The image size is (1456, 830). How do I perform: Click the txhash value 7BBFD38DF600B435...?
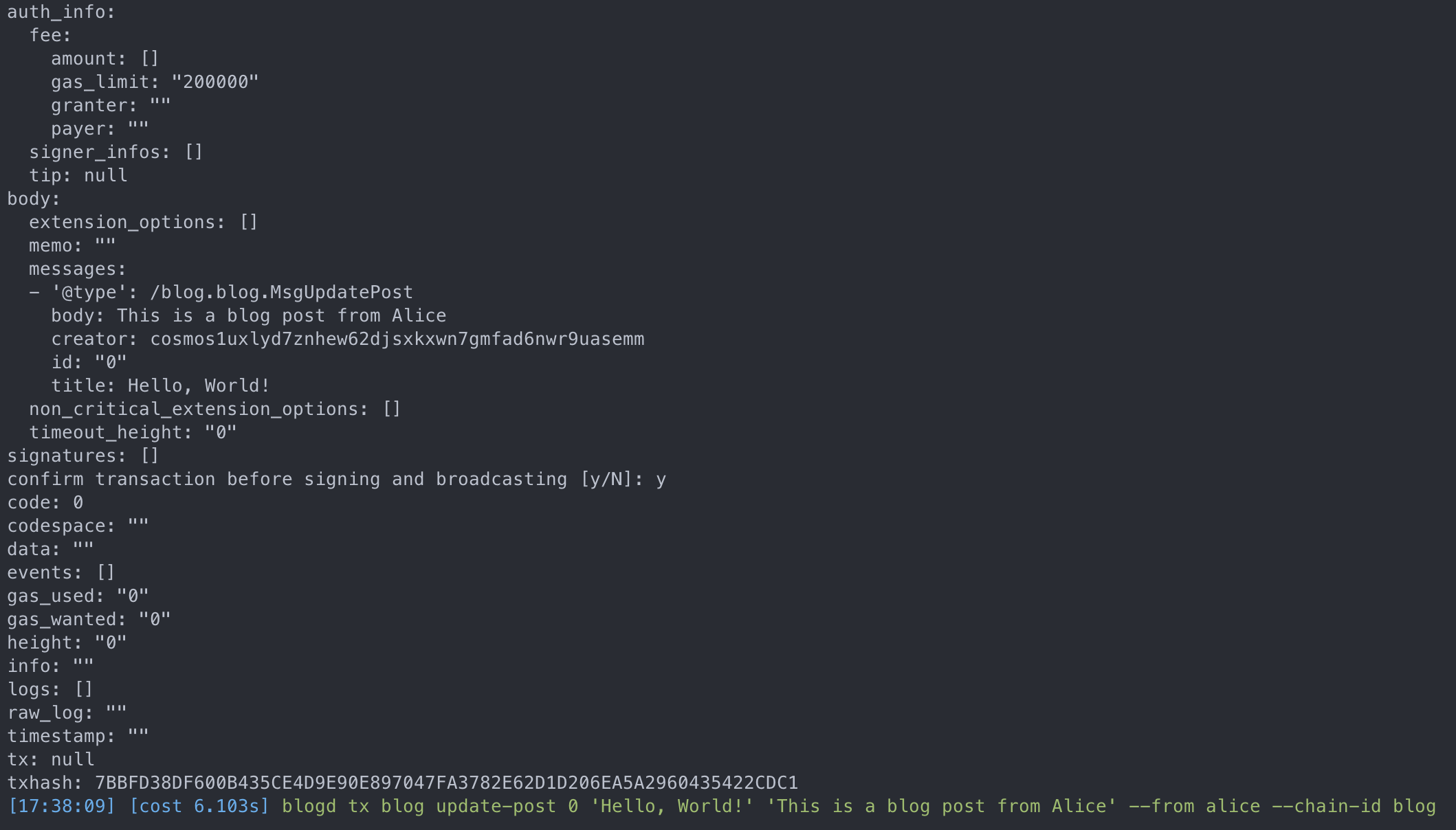tap(446, 783)
